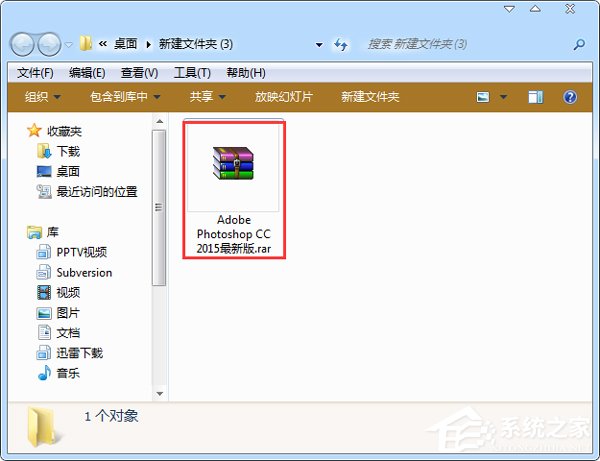Open help via the question mark icon
Screen dimensions: 600x461
point(570,97)
